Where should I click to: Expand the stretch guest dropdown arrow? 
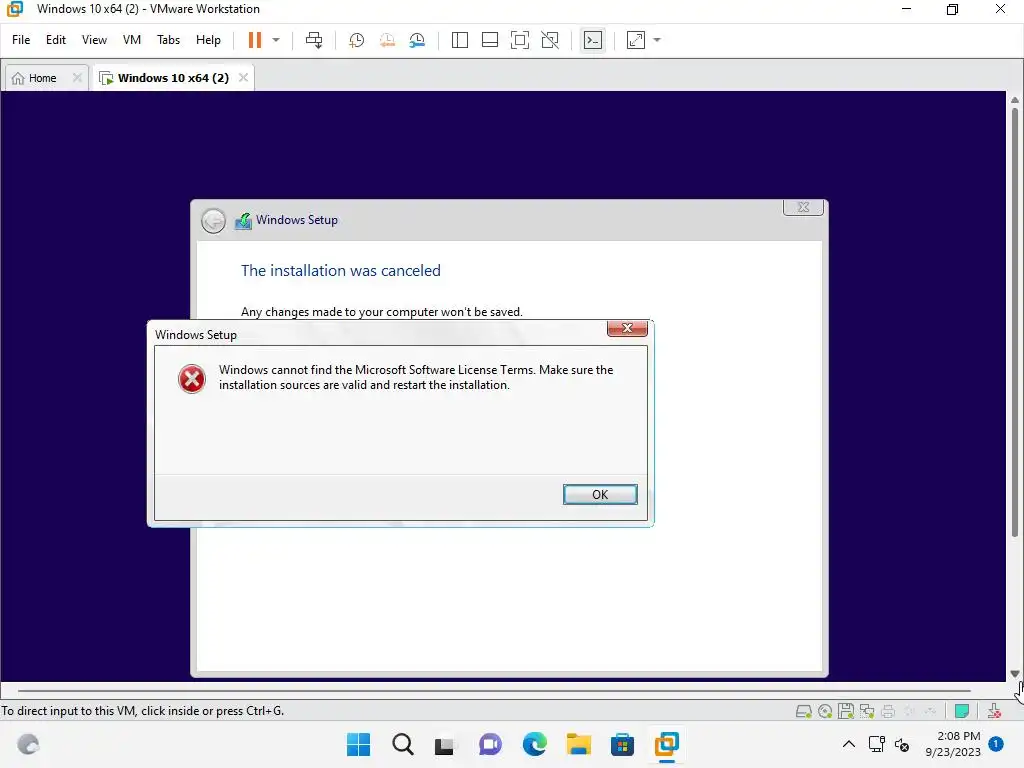click(x=657, y=40)
